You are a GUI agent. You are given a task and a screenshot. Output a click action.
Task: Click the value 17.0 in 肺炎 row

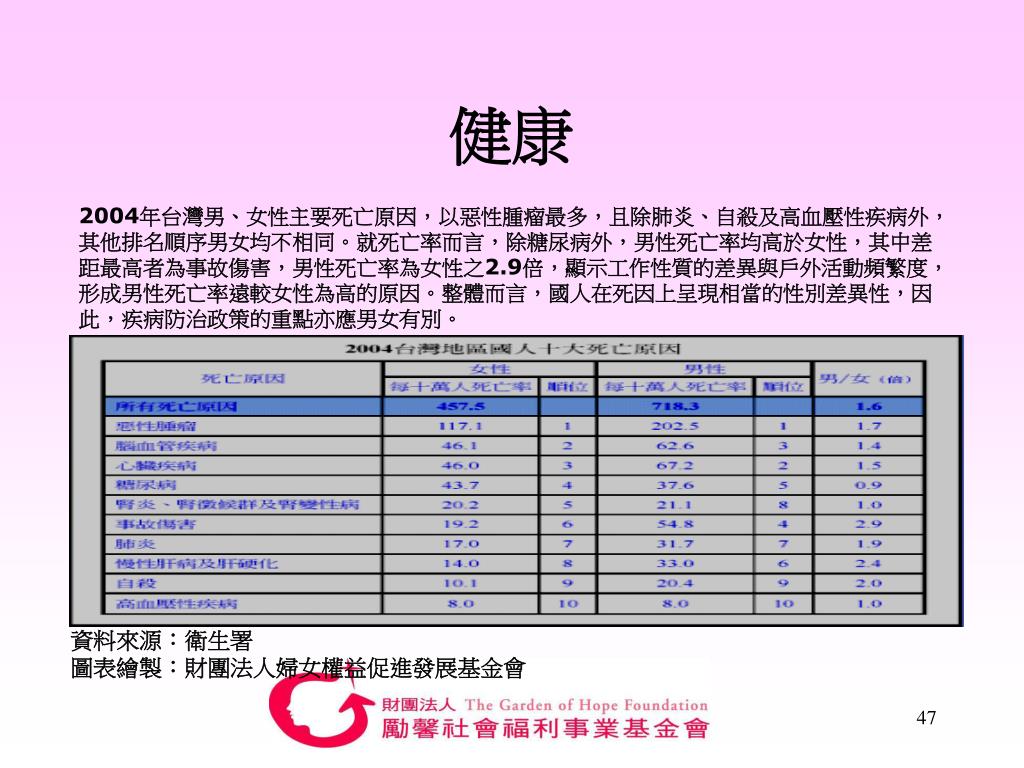click(x=460, y=543)
